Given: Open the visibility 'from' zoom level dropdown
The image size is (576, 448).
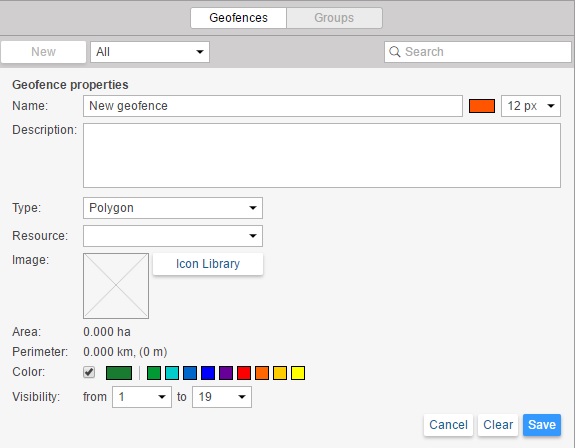Looking at the screenshot, I should [x=142, y=397].
